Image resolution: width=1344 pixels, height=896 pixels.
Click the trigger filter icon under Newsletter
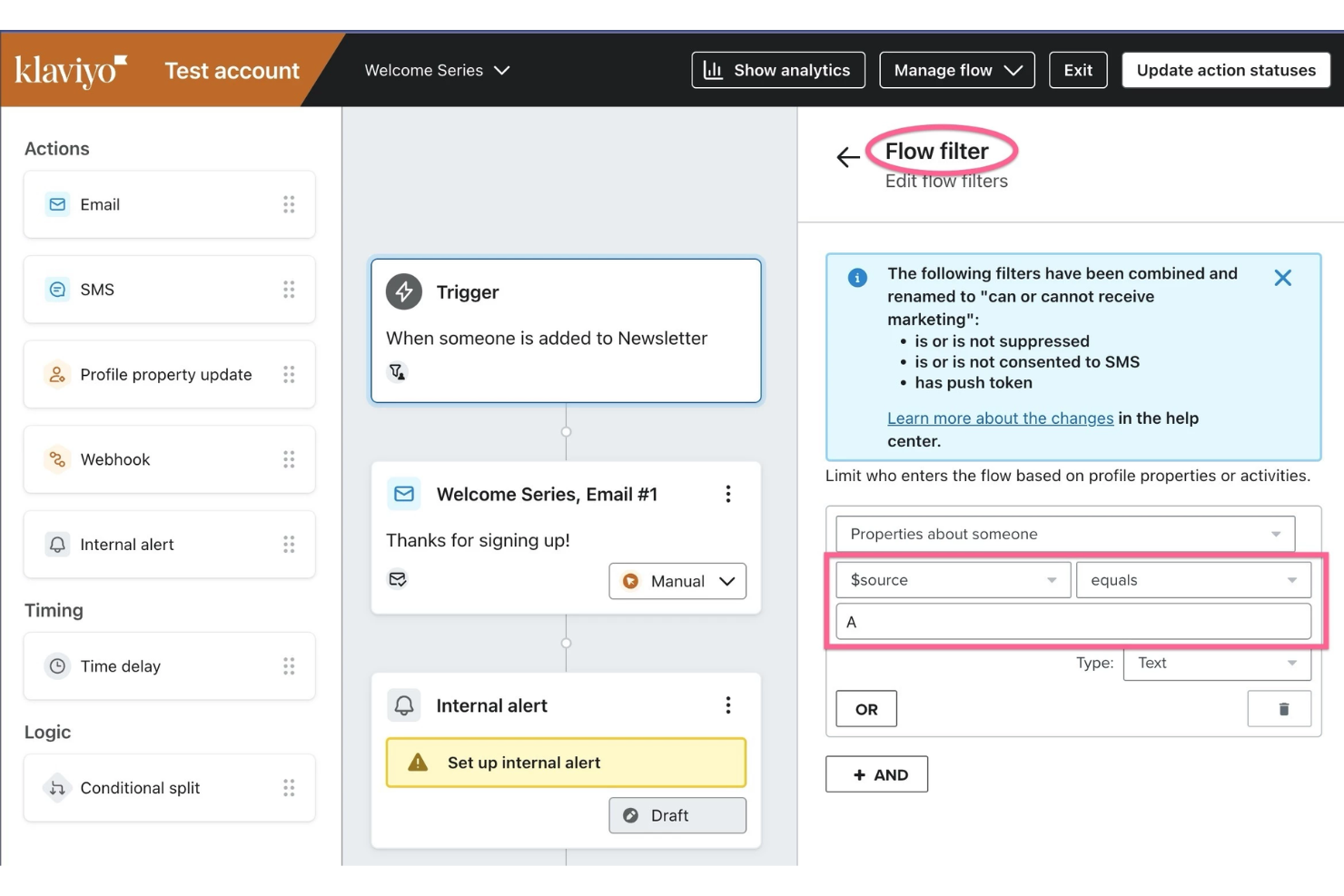pos(397,372)
